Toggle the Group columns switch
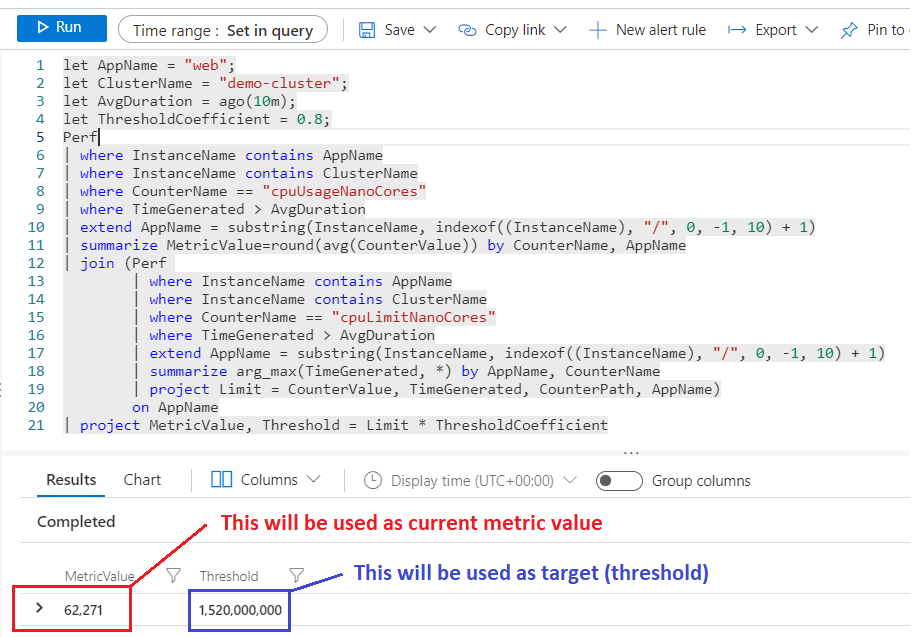 pyautogui.click(x=619, y=480)
